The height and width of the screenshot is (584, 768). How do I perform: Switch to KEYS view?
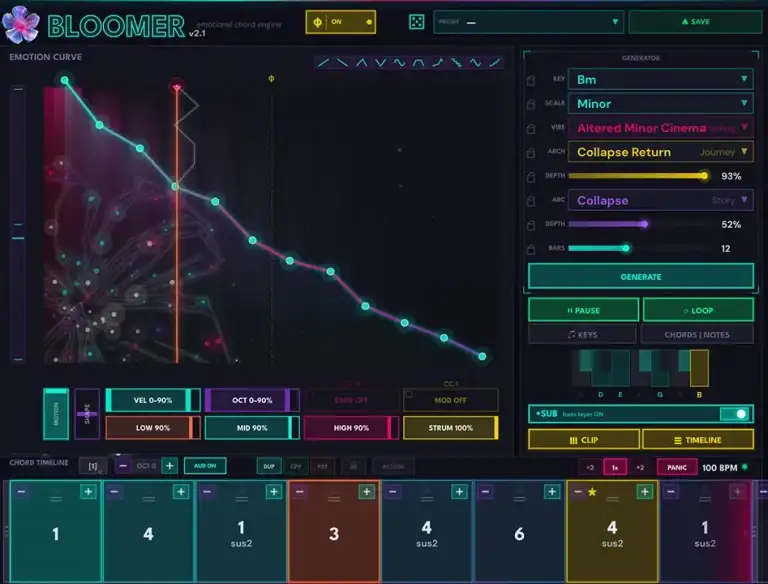click(582, 335)
